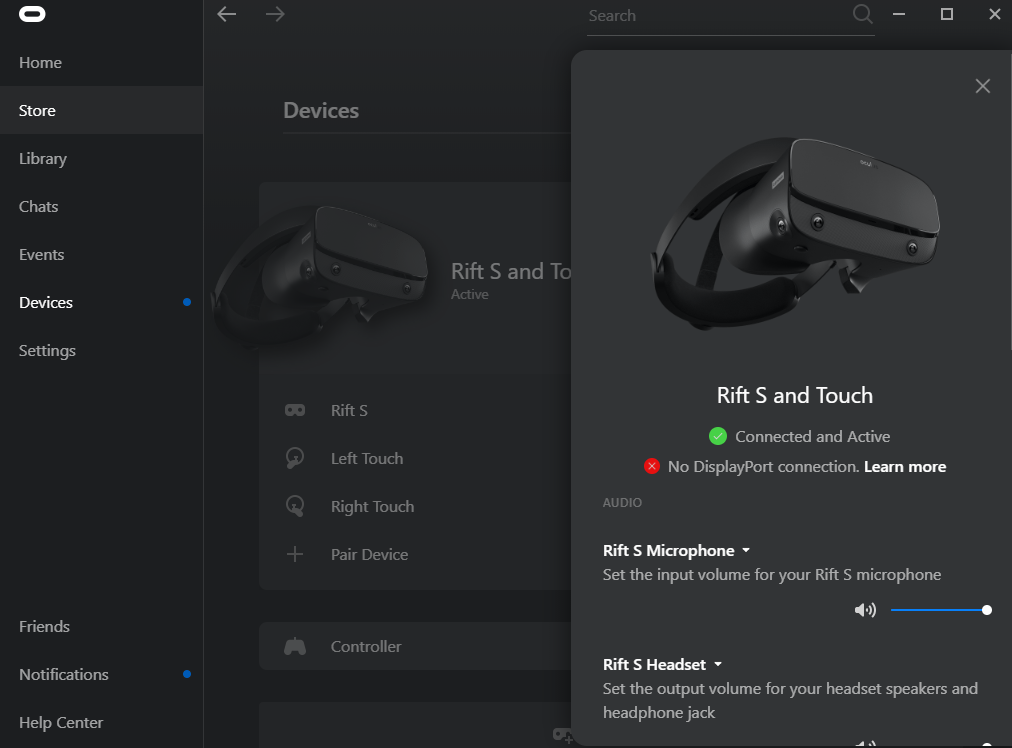This screenshot has width=1012, height=748.
Task: Click the Learn more link about DisplayPort
Action: pos(904,466)
